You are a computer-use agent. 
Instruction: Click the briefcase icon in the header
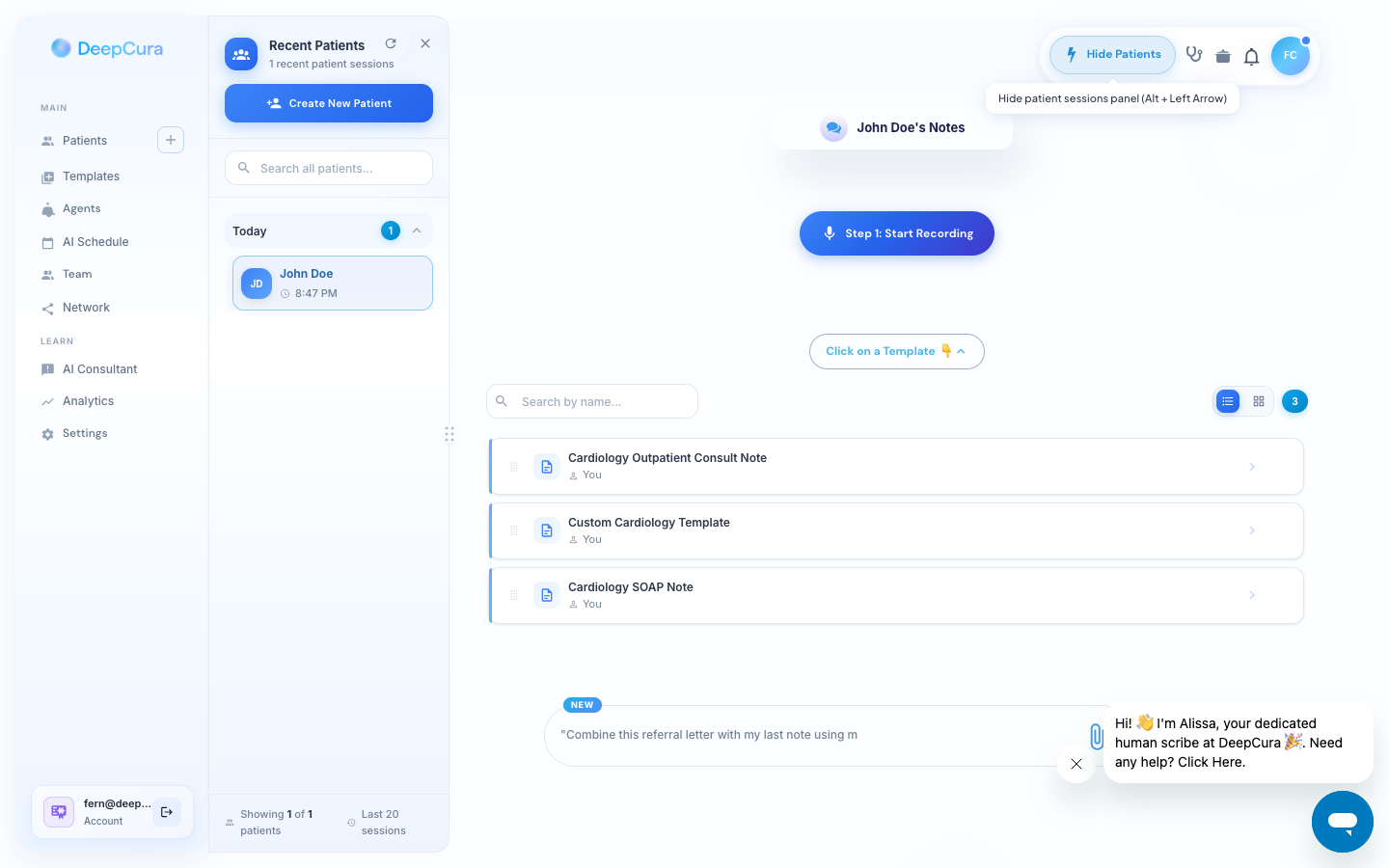pyautogui.click(x=1223, y=56)
